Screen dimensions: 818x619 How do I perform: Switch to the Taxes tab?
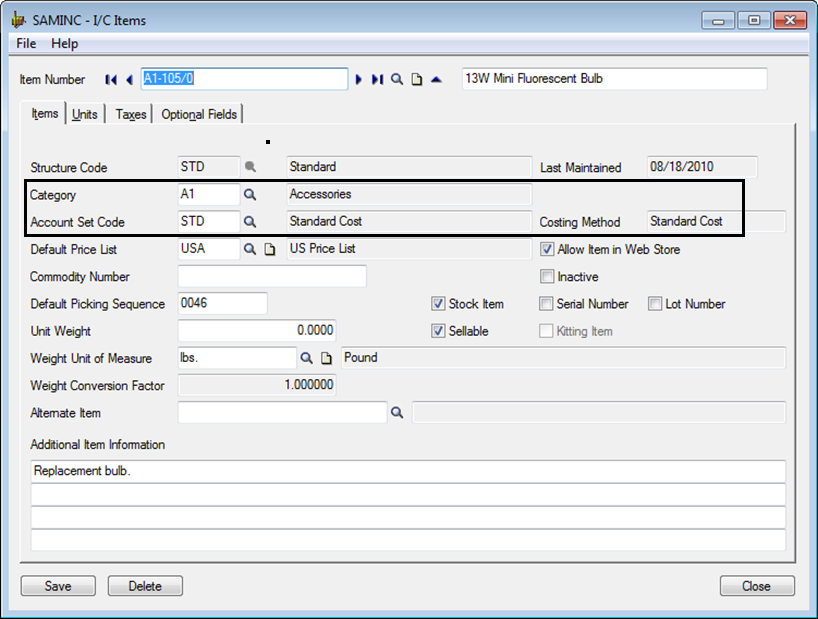click(x=130, y=114)
